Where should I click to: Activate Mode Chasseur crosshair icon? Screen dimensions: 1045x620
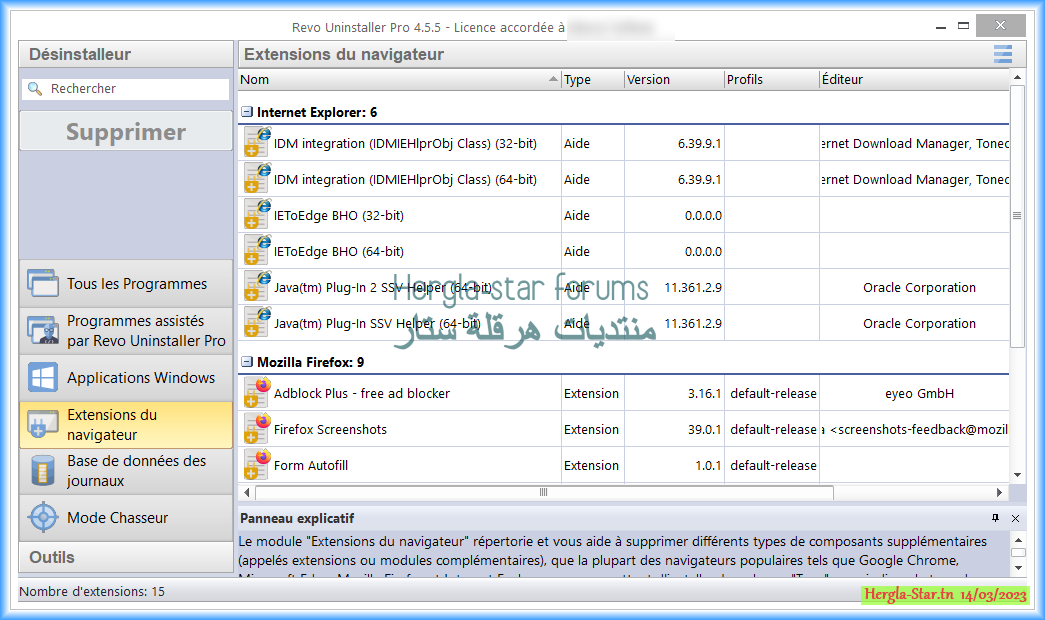[43, 517]
